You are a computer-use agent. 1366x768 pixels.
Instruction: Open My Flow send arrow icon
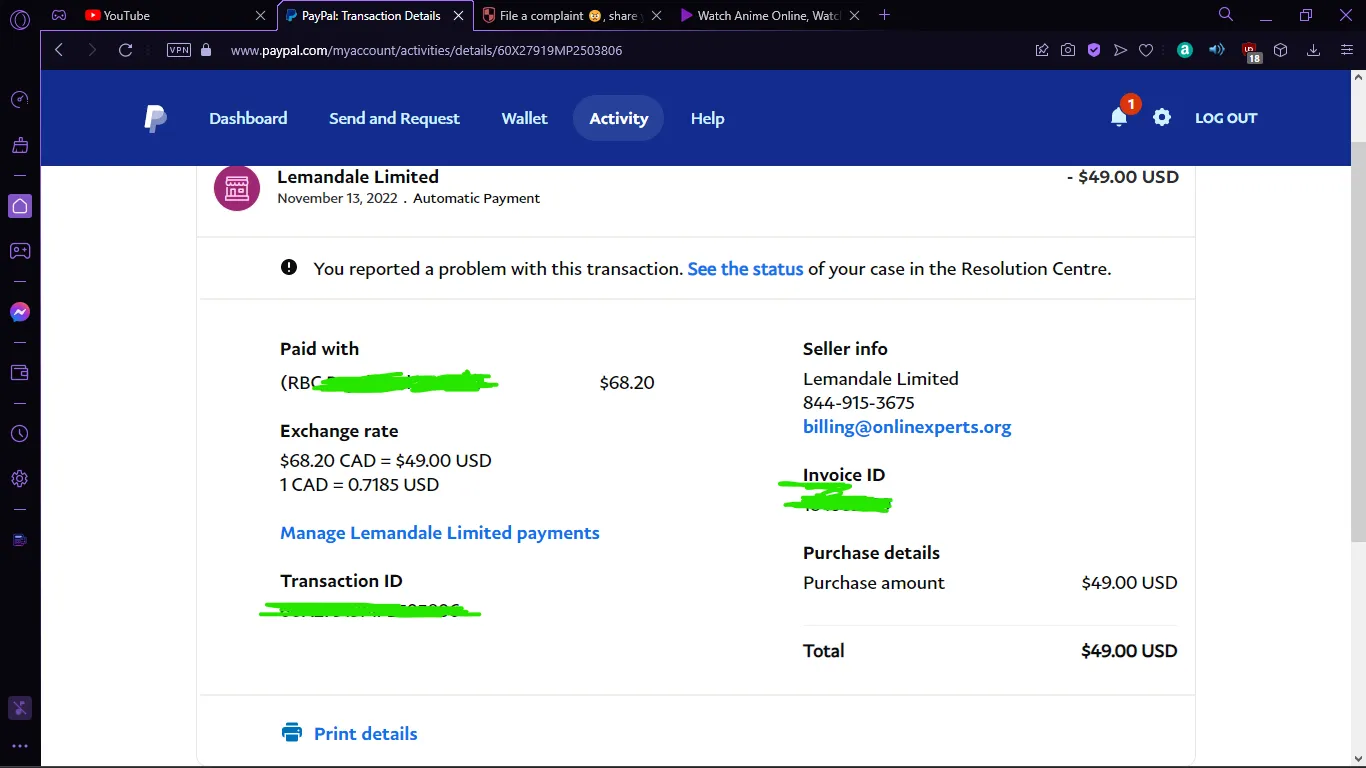(1120, 50)
